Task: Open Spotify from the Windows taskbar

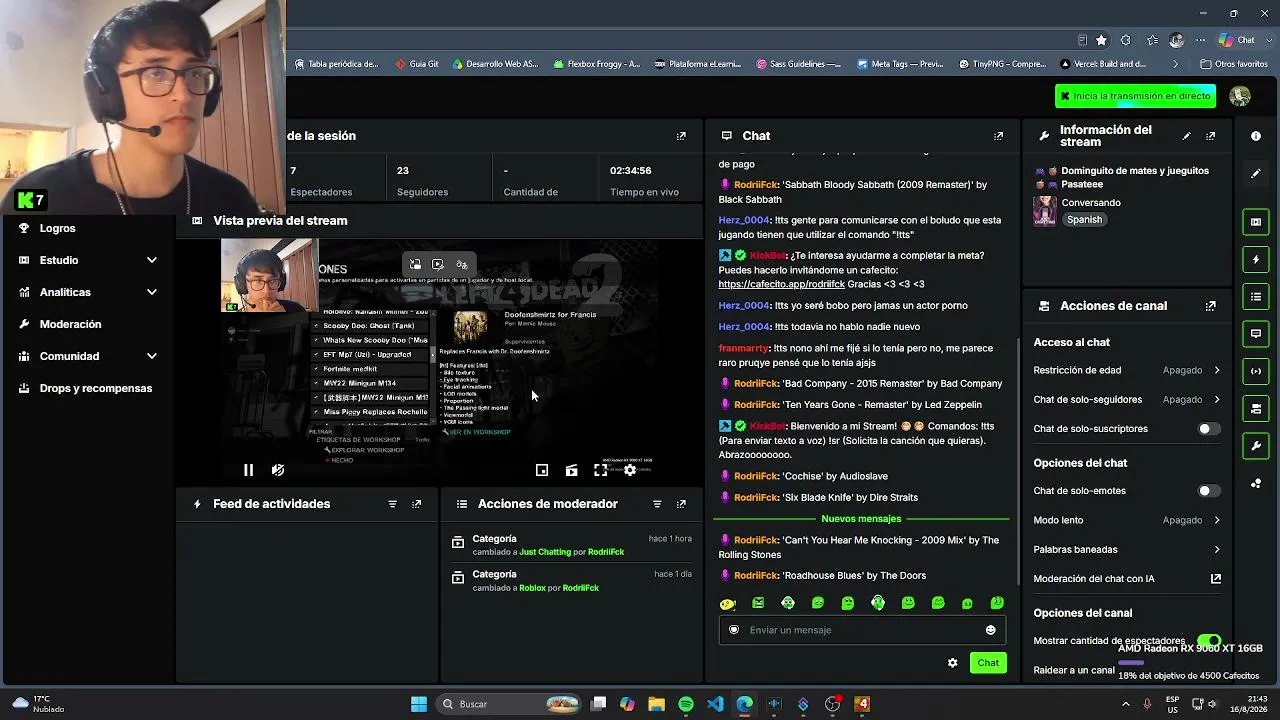Action: [686, 704]
